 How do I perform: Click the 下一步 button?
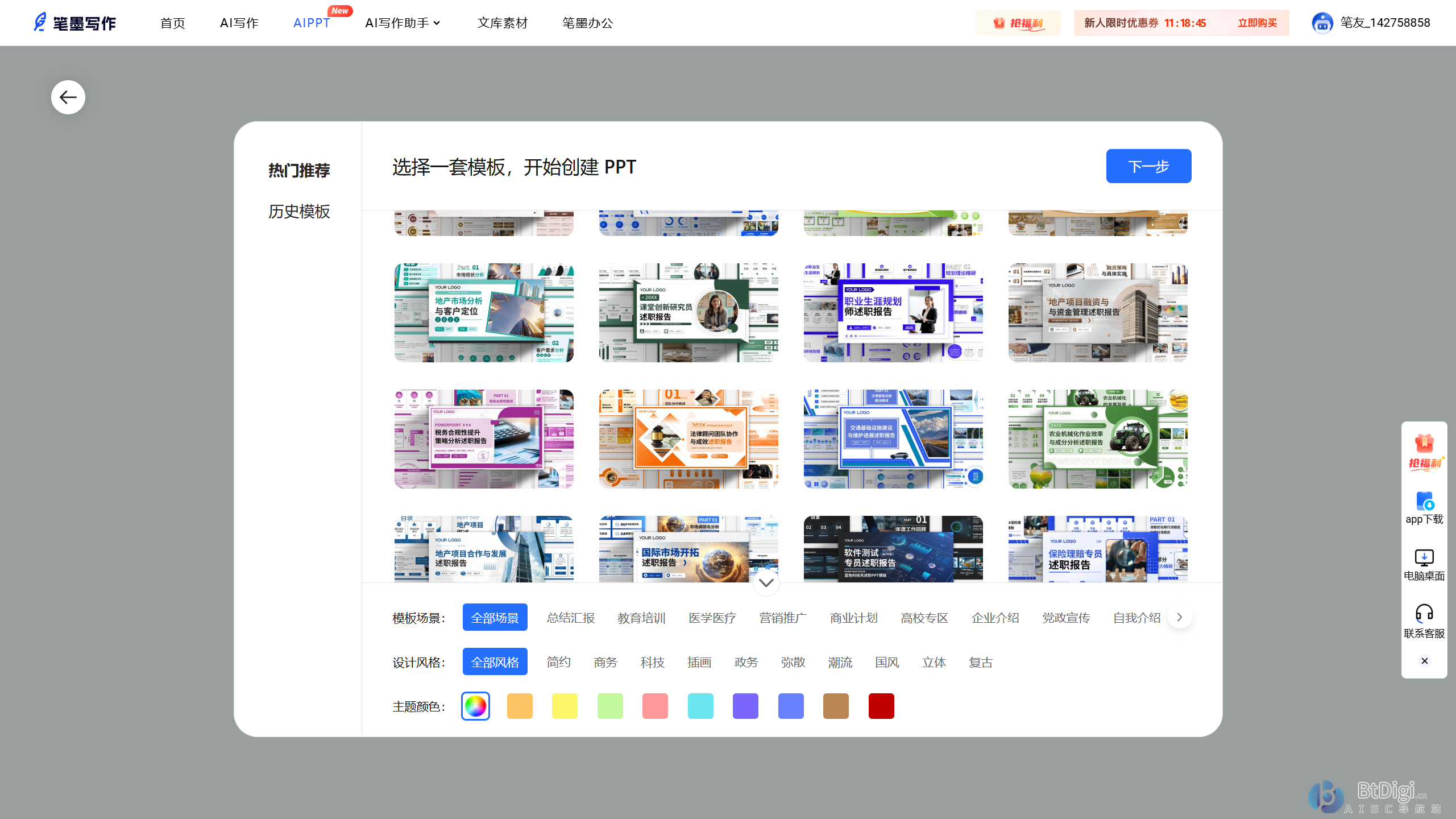point(1148,166)
